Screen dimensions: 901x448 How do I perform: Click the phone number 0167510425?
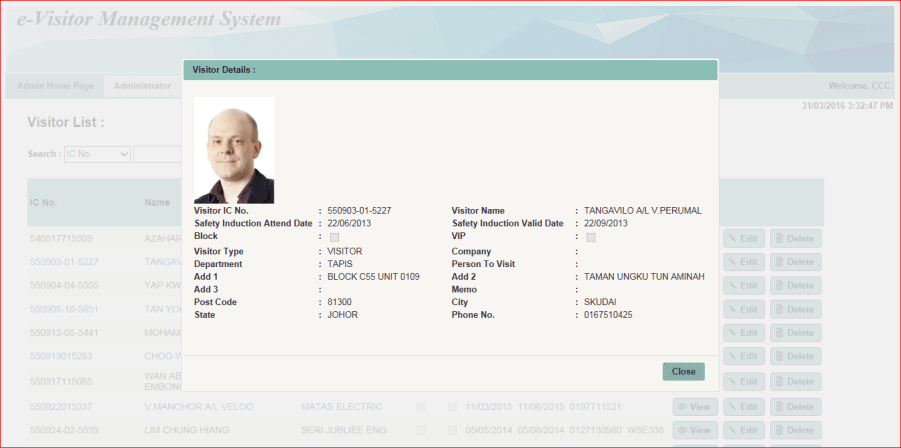[608, 315]
